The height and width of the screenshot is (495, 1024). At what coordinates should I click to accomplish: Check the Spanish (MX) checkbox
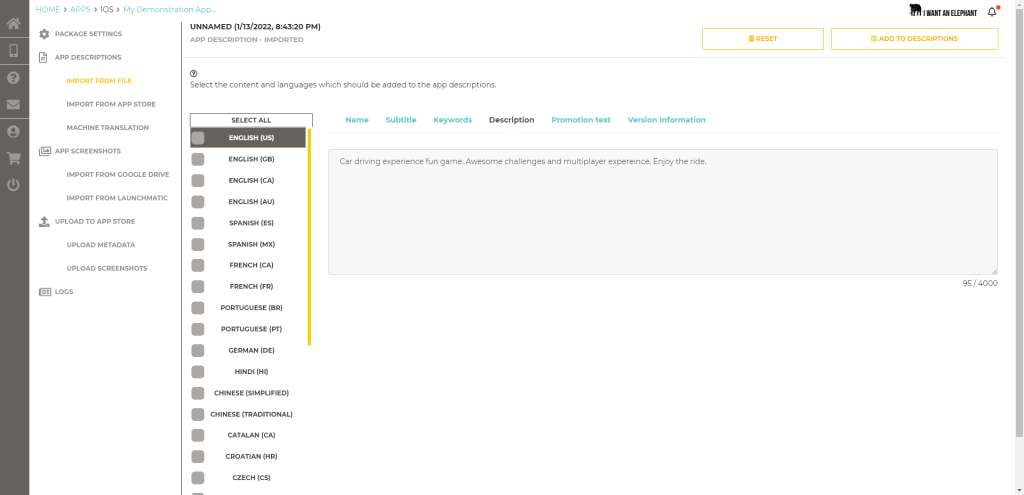(198, 244)
